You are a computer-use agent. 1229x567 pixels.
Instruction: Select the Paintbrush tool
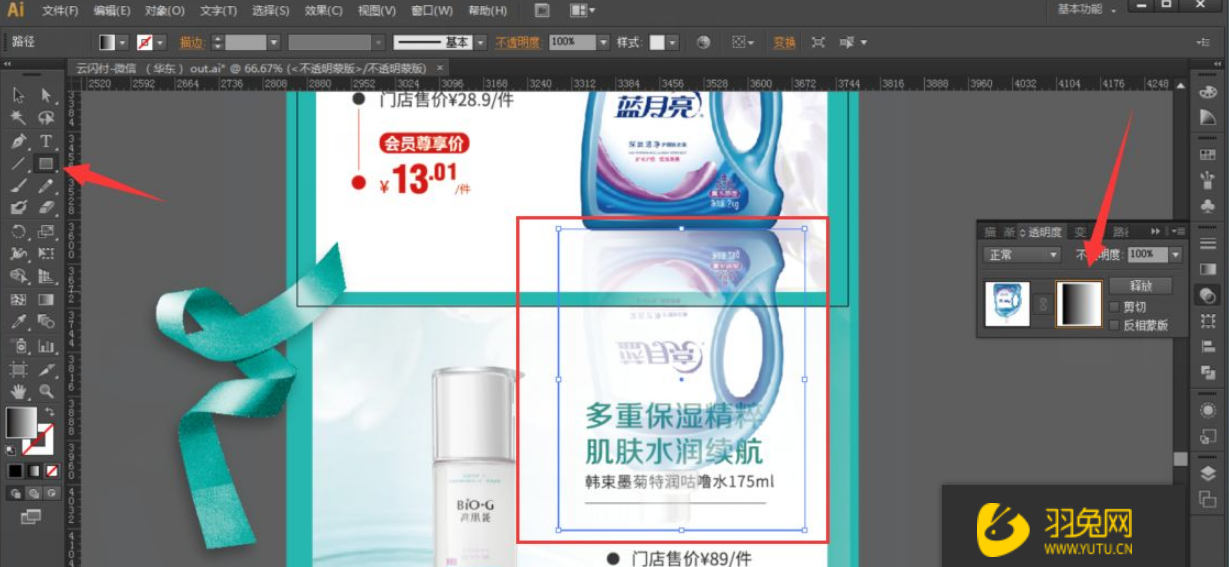18,185
